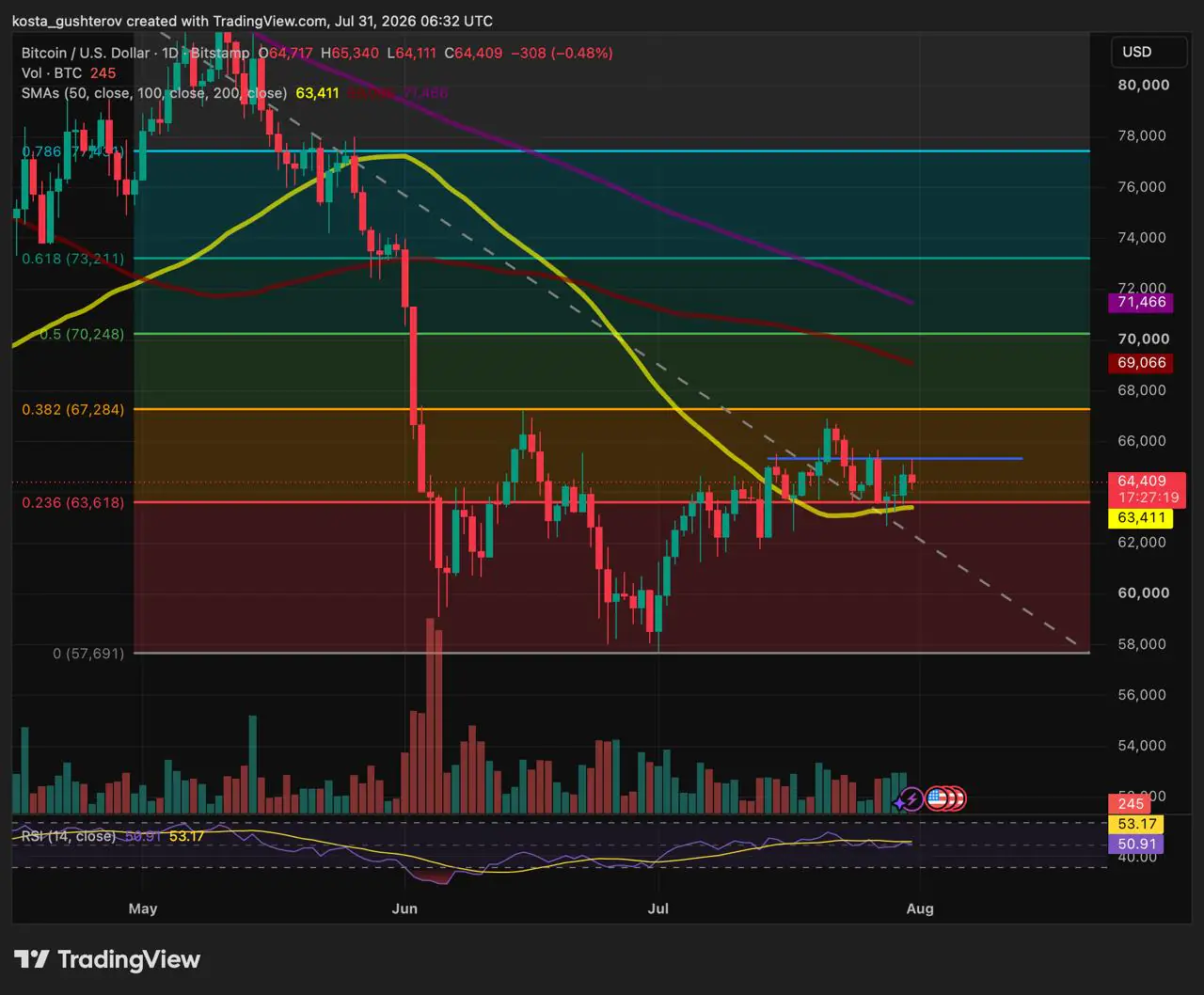Click the 60,000 price scale value
Image resolution: width=1204 pixels, height=995 pixels.
click(x=1143, y=592)
